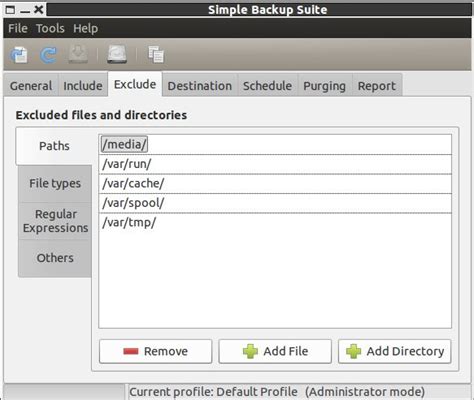The height and width of the screenshot is (400, 474).
Task: Show the Others exclusion section
Action: (55, 258)
